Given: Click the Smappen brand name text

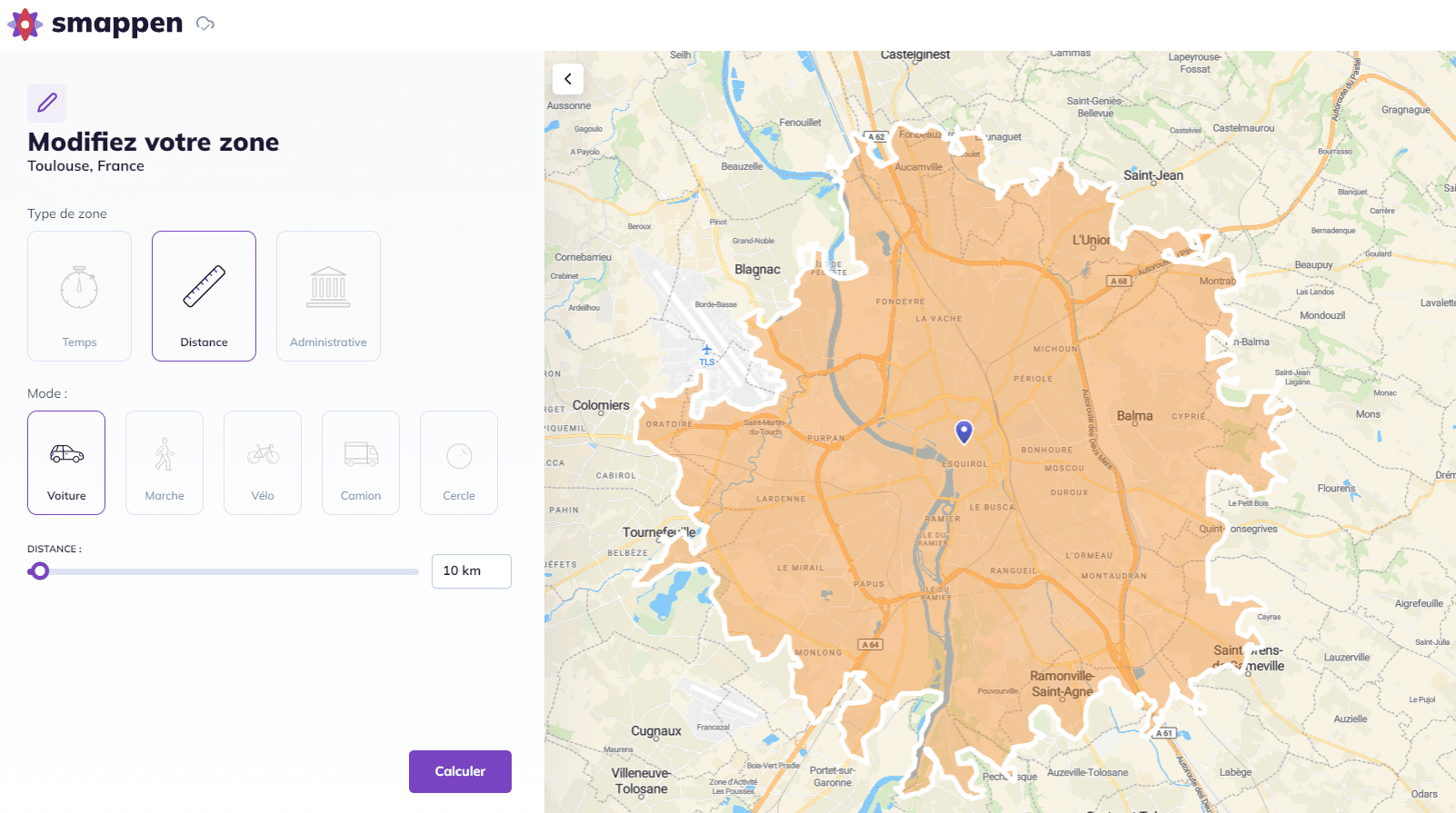Looking at the screenshot, I should pyautogui.click(x=117, y=24).
